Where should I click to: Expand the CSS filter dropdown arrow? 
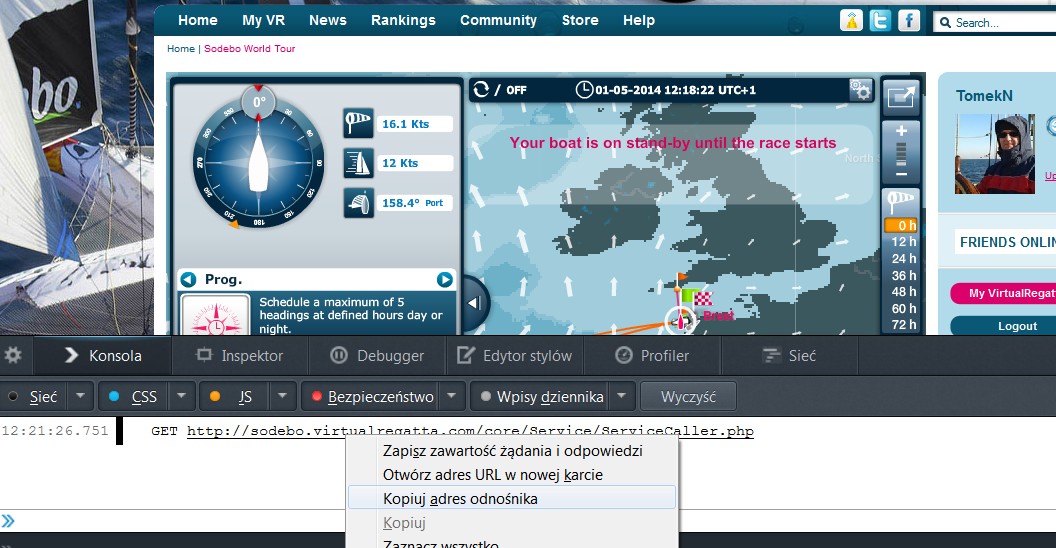pyautogui.click(x=181, y=397)
